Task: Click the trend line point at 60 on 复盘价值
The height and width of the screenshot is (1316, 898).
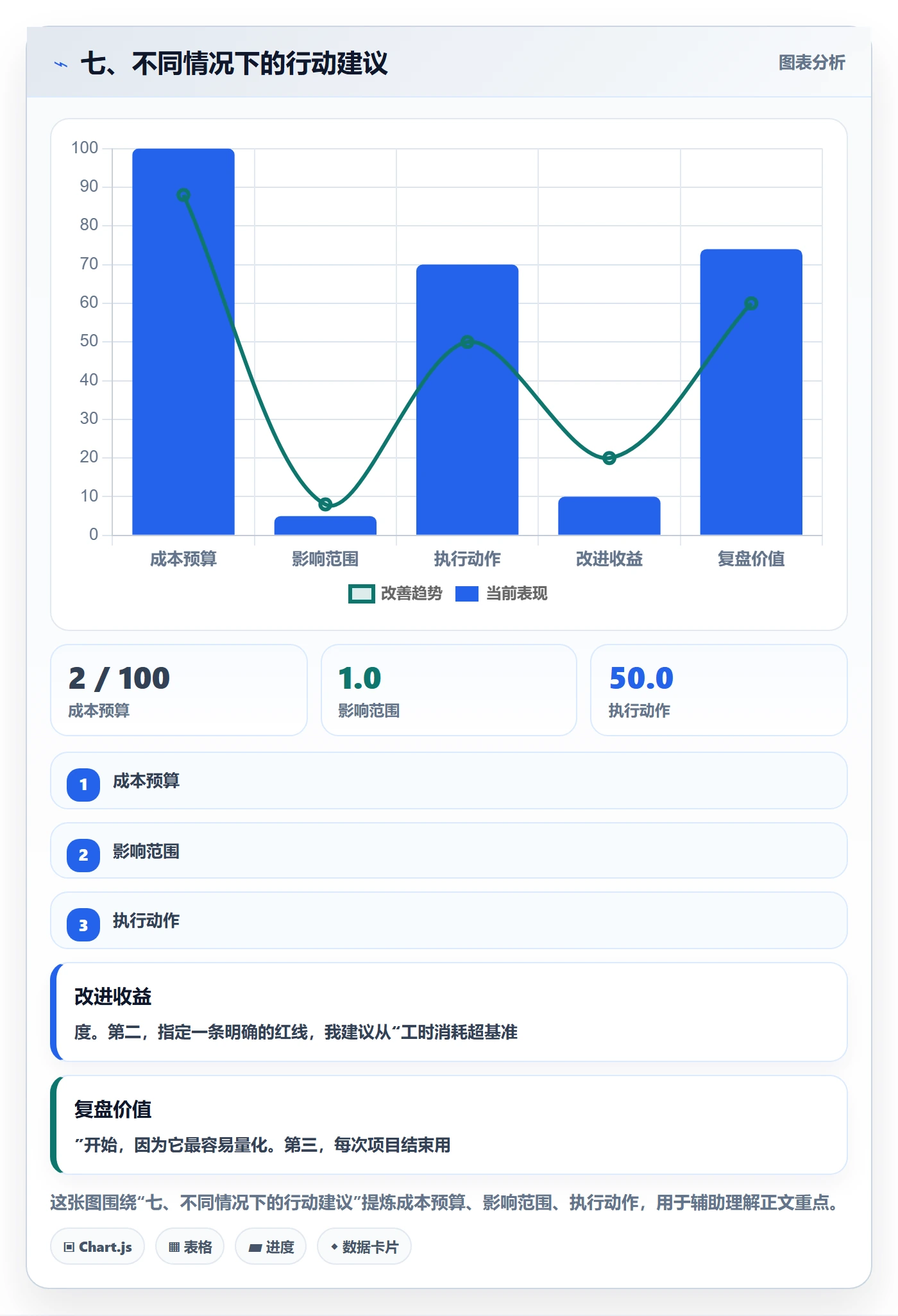Action: tap(751, 303)
